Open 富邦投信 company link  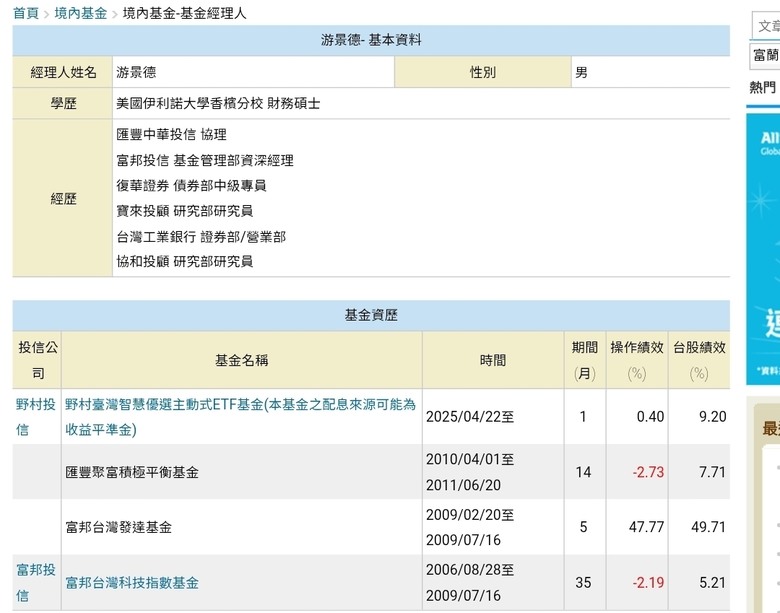35,583
